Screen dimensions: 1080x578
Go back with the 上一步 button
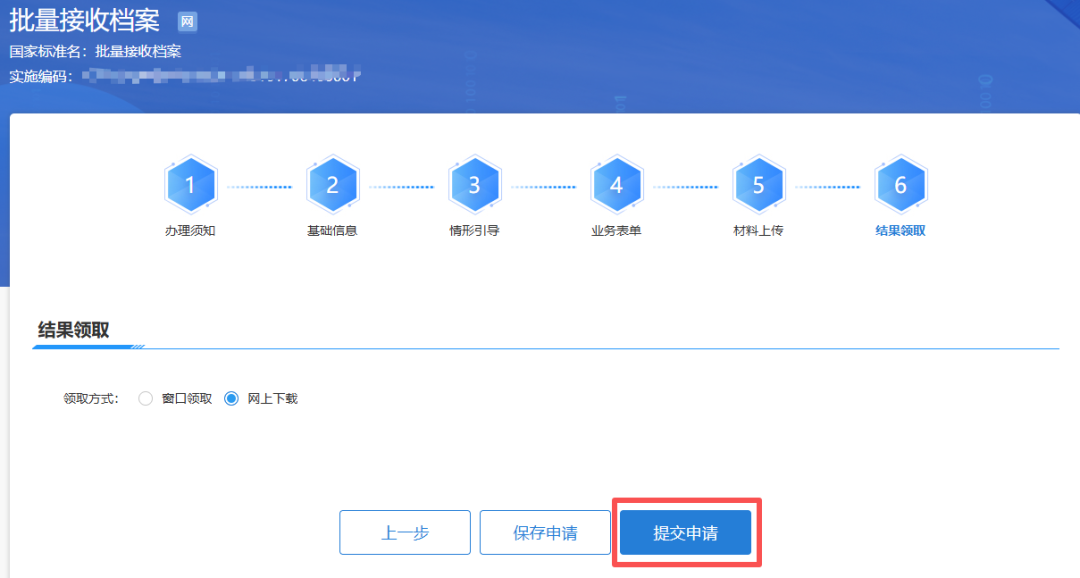(405, 532)
